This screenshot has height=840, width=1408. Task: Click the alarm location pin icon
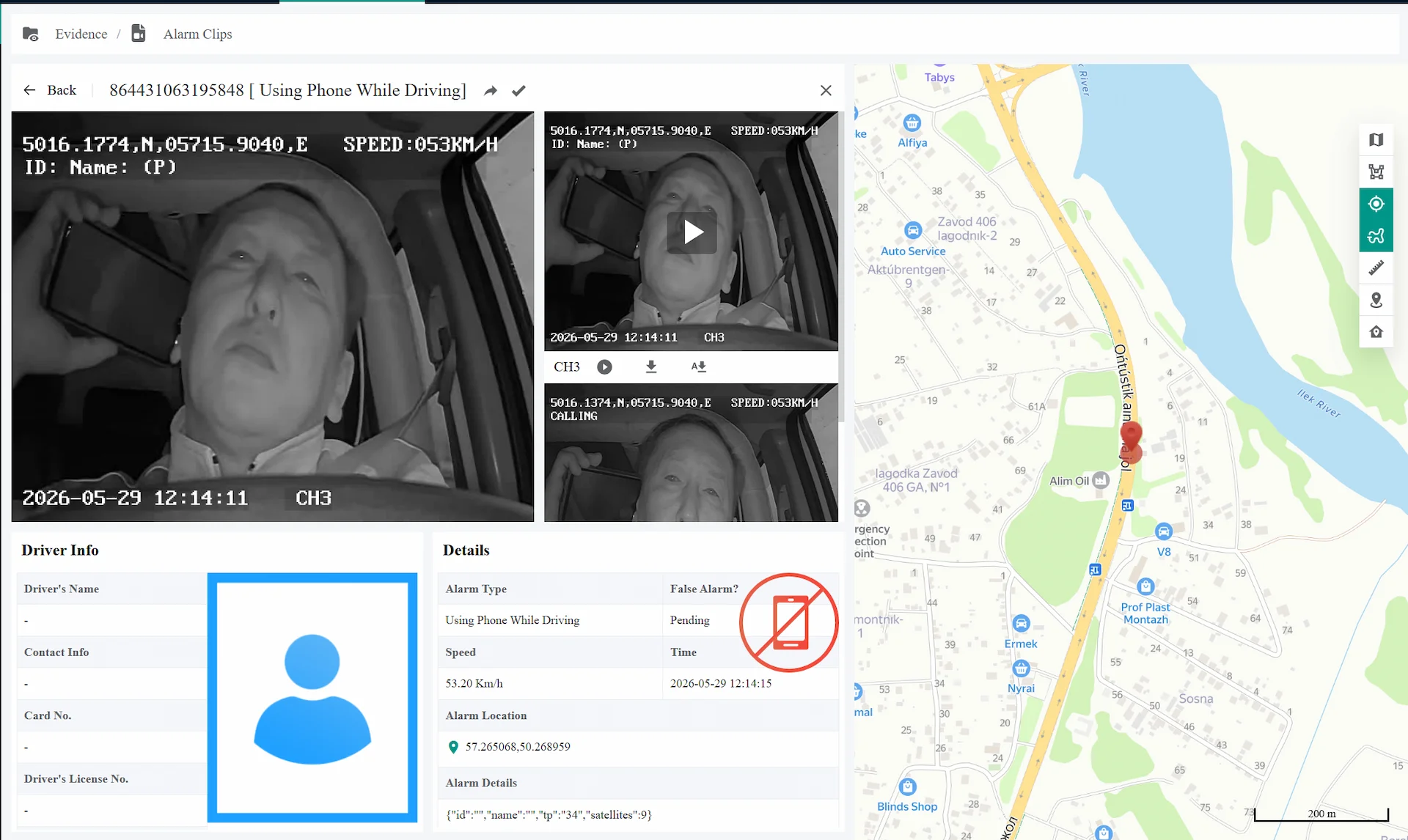[x=453, y=747]
